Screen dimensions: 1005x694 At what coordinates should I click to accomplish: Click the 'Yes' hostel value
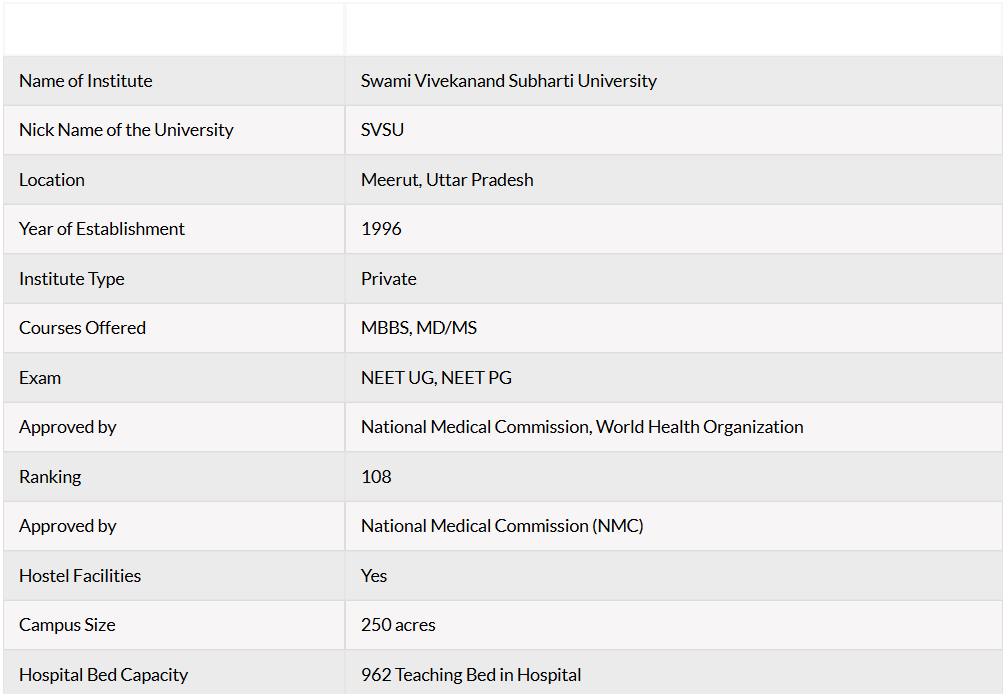tap(374, 575)
